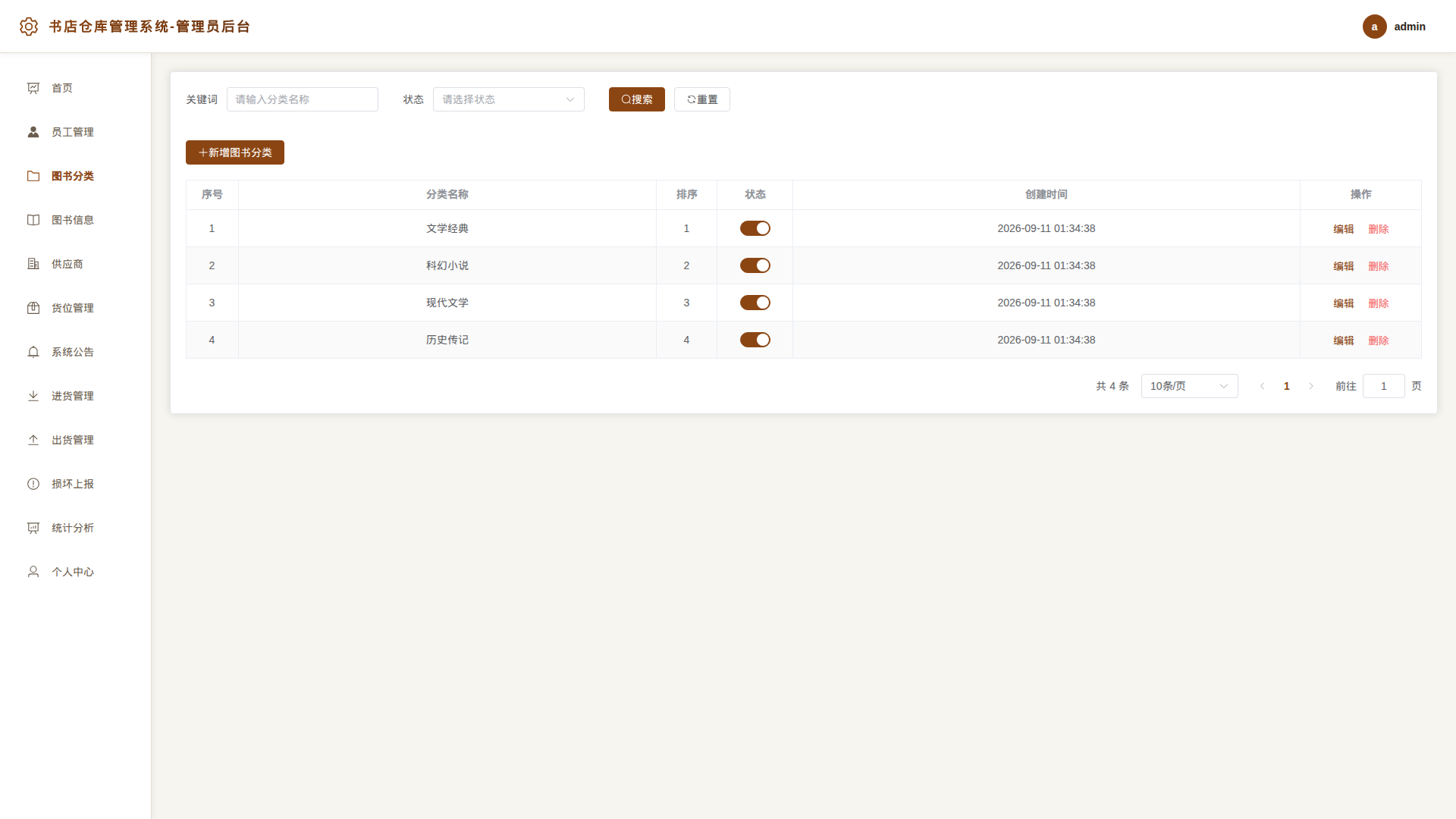The height and width of the screenshot is (819, 1456).
Task: Expand the 10条/页 page size dropdown
Action: pos(1190,386)
